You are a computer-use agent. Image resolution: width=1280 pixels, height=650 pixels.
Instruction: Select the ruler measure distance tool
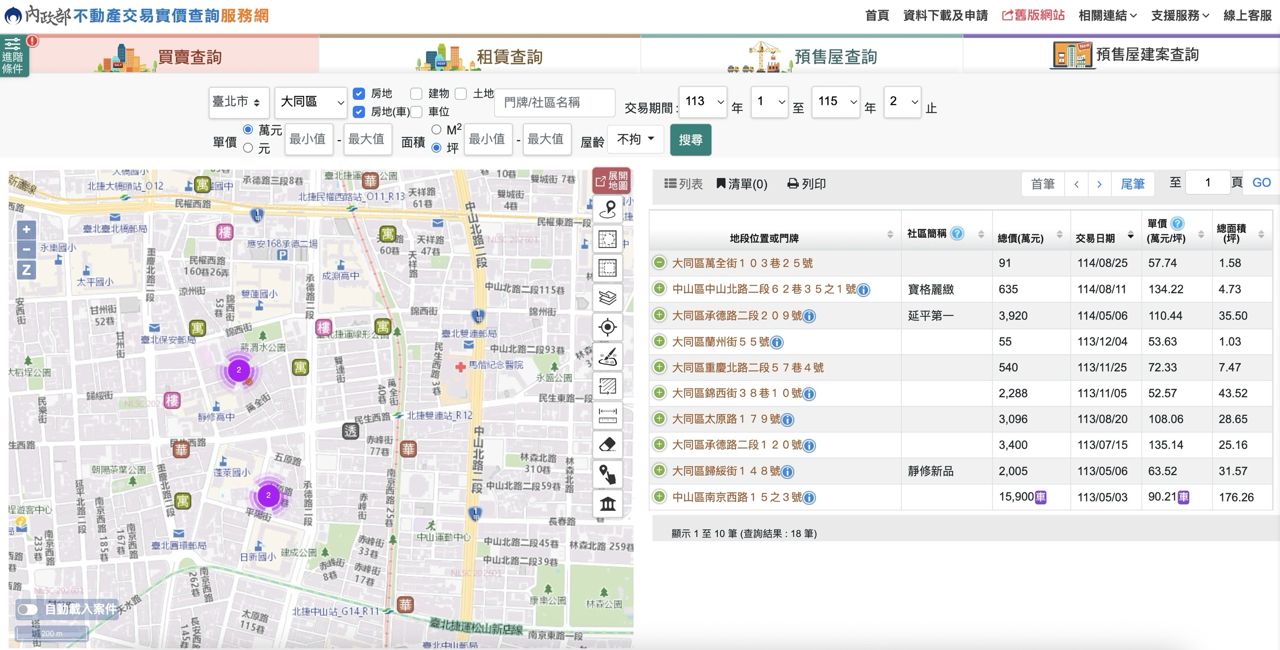[607, 416]
